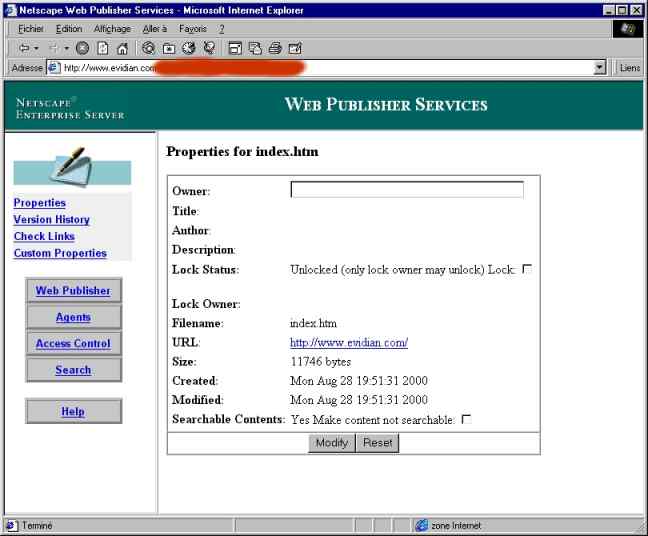Screen dimensions: 648x536
Task: Click the 'Web Publisher Services' banner title
Action: pyautogui.click(x=386, y=105)
